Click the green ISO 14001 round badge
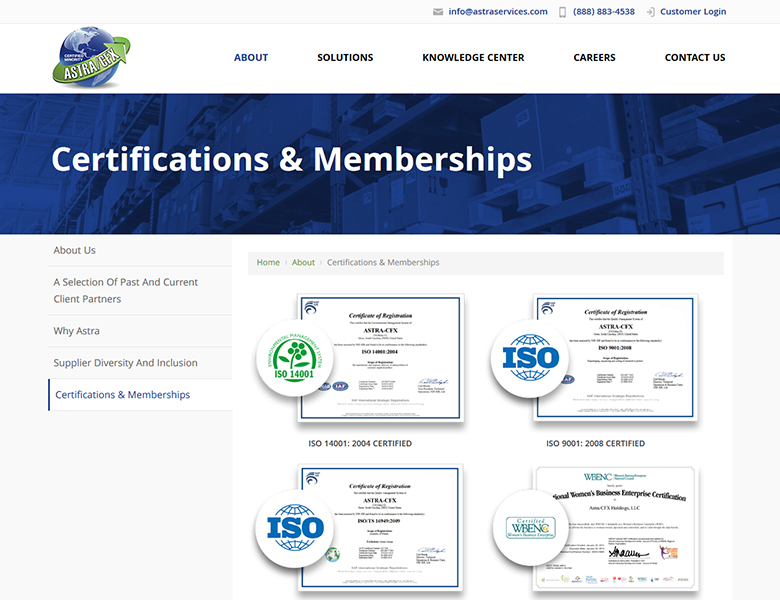 (x=294, y=358)
